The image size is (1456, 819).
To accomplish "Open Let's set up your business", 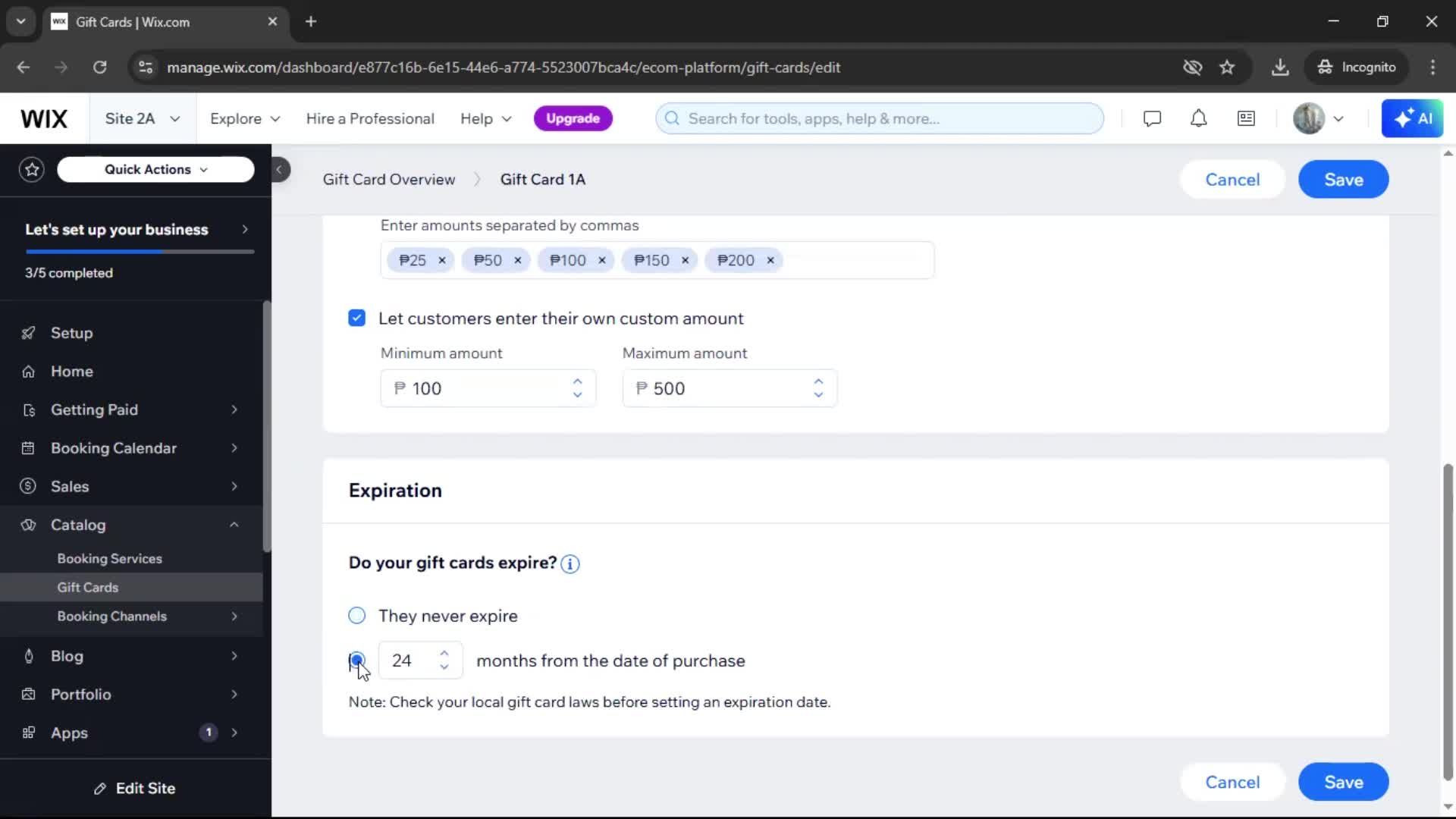I will [136, 230].
